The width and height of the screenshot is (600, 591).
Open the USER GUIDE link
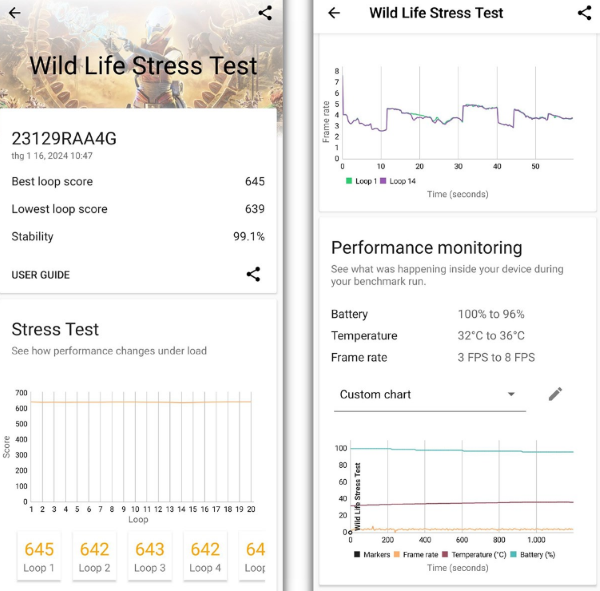(x=41, y=275)
